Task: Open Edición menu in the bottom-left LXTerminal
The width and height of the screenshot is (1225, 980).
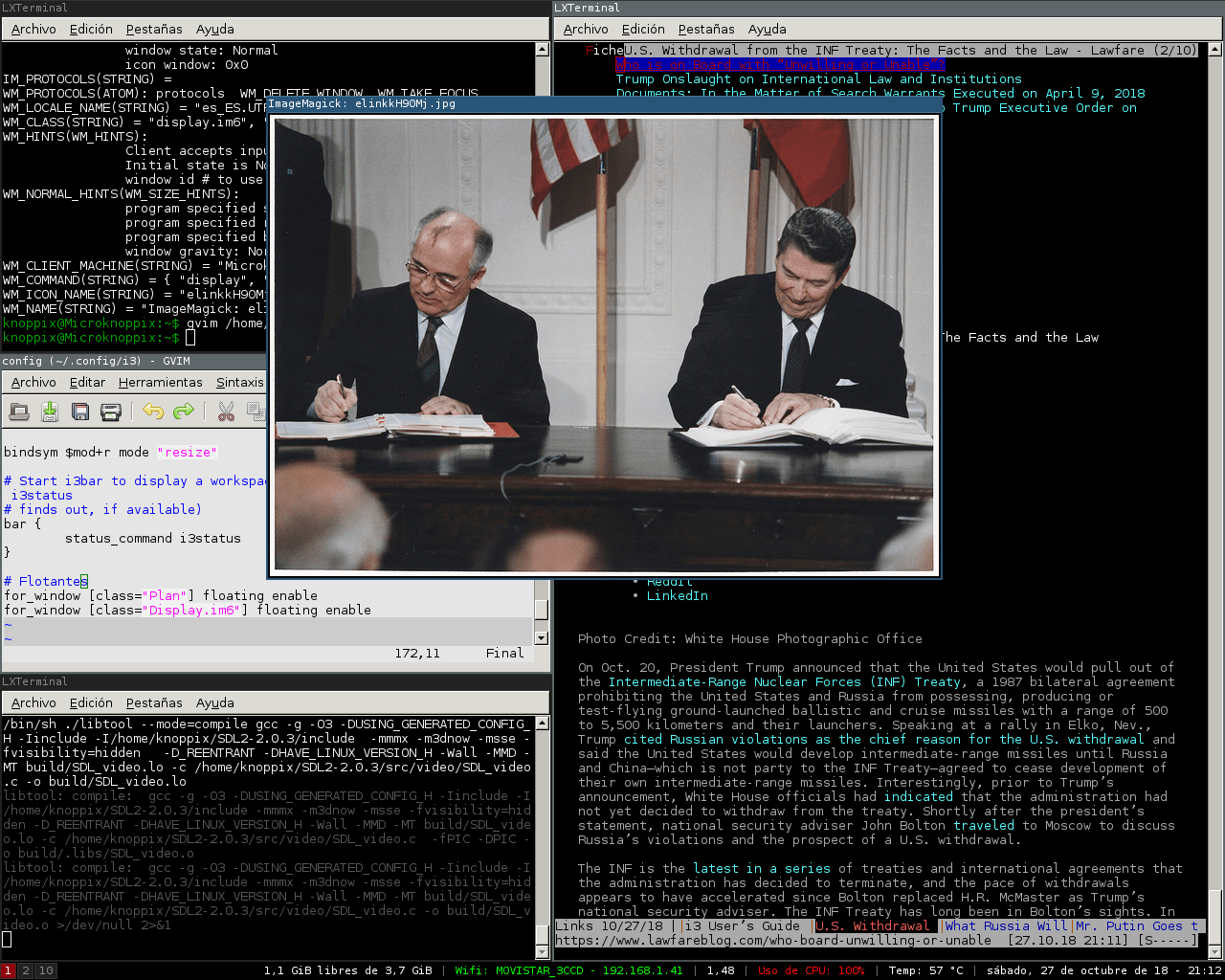Action: coord(91,703)
